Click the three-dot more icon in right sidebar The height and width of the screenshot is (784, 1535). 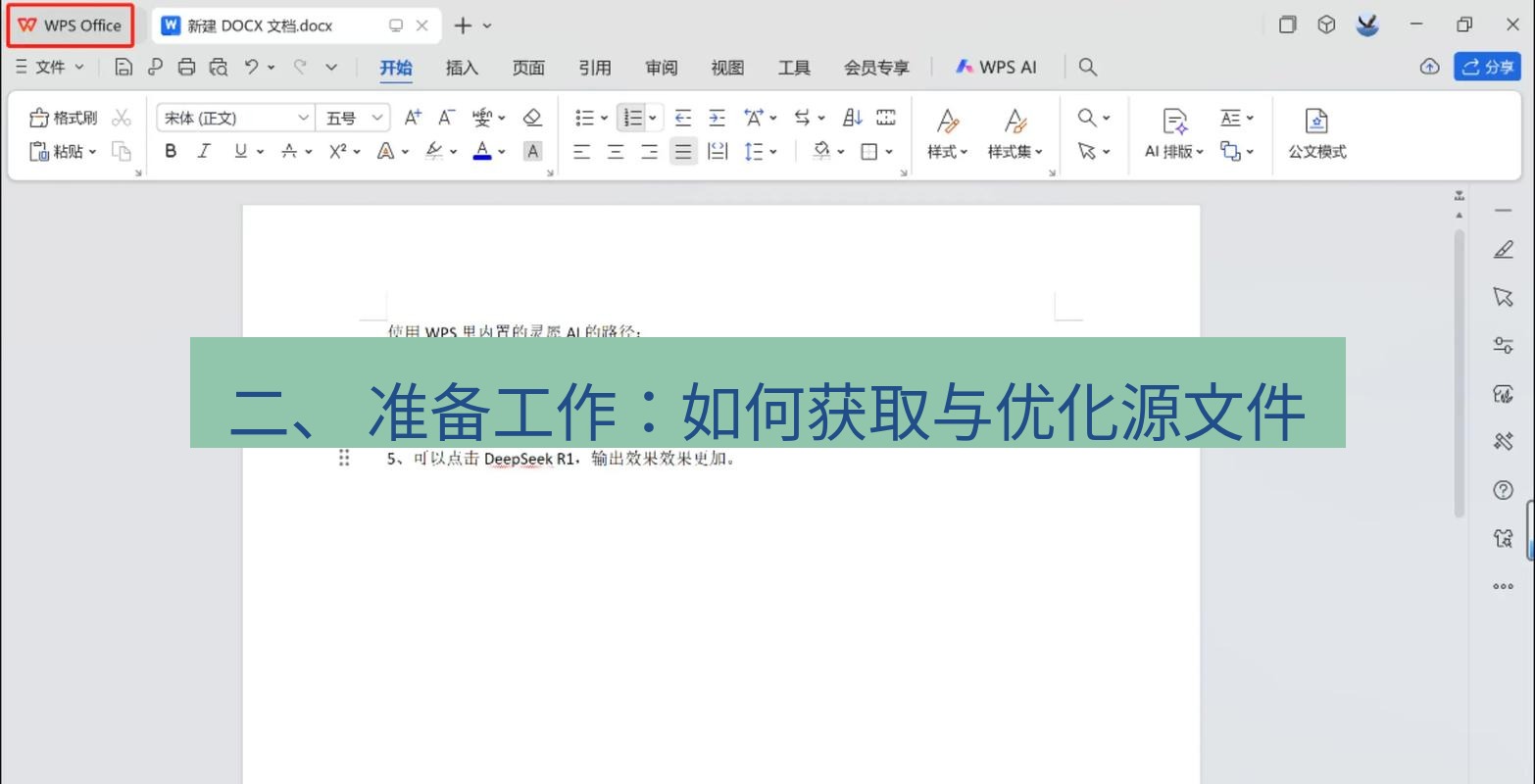[1503, 586]
